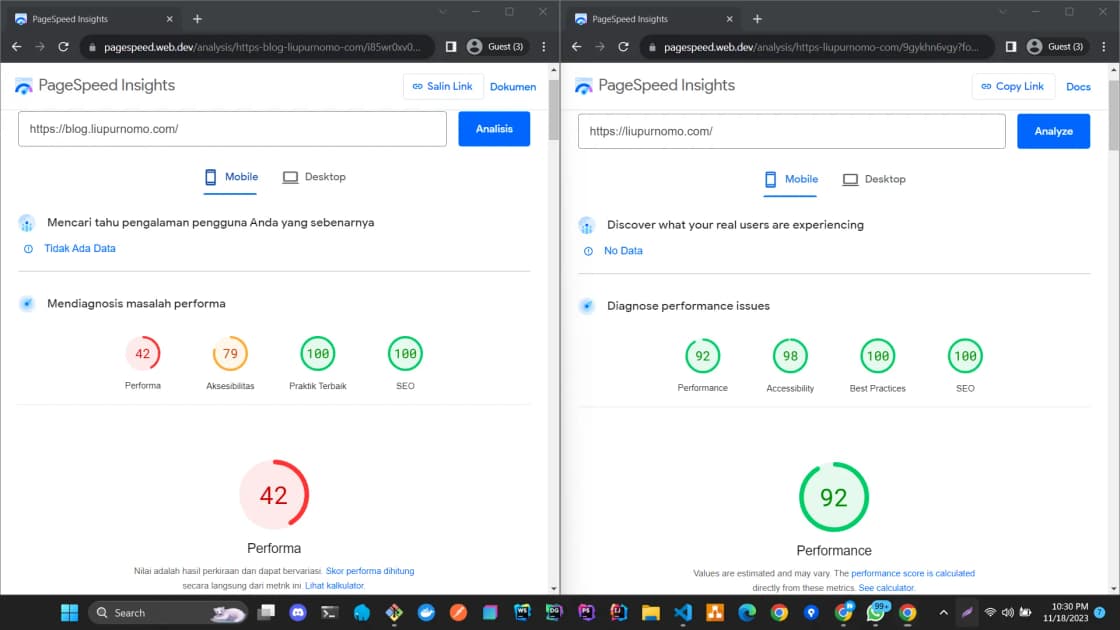Open new tab in left browser window
This screenshot has width=1120, height=630.
click(x=197, y=19)
